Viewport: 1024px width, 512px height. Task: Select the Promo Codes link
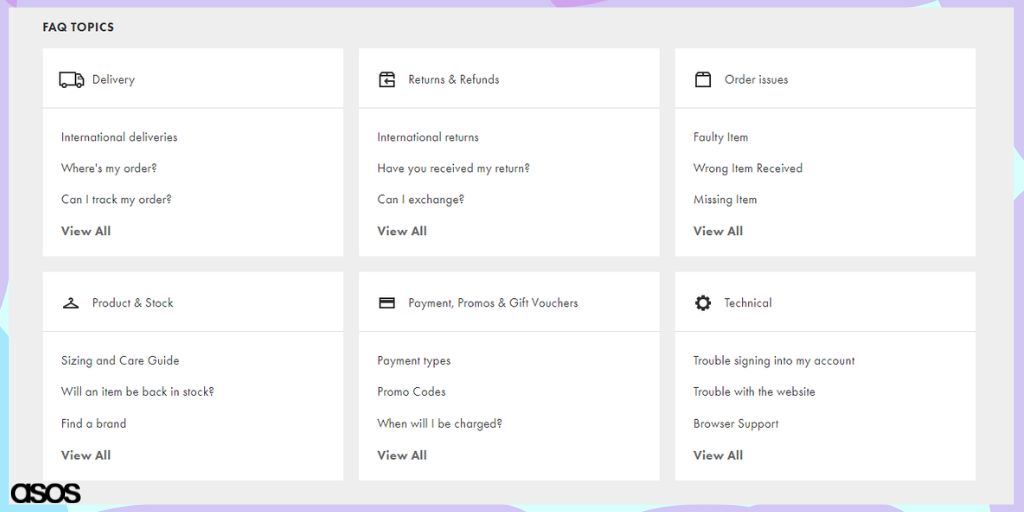click(x=411, y=392)
